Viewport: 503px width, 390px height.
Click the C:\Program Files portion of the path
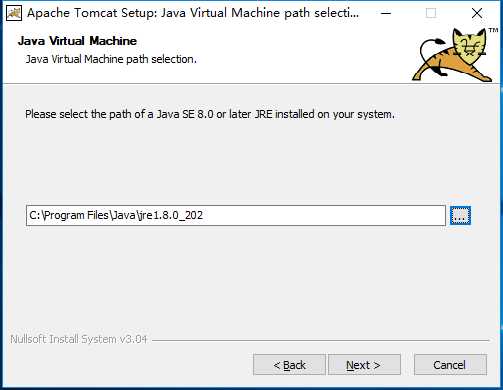69,215
